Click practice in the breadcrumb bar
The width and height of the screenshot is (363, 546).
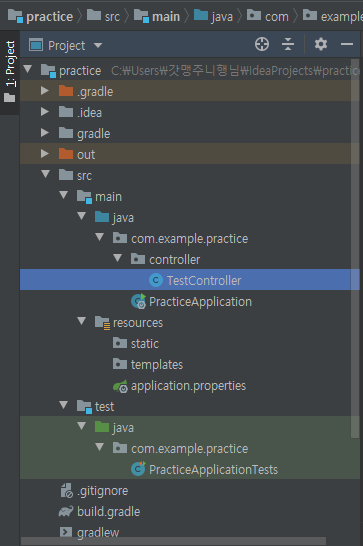[x=40, y=16]
